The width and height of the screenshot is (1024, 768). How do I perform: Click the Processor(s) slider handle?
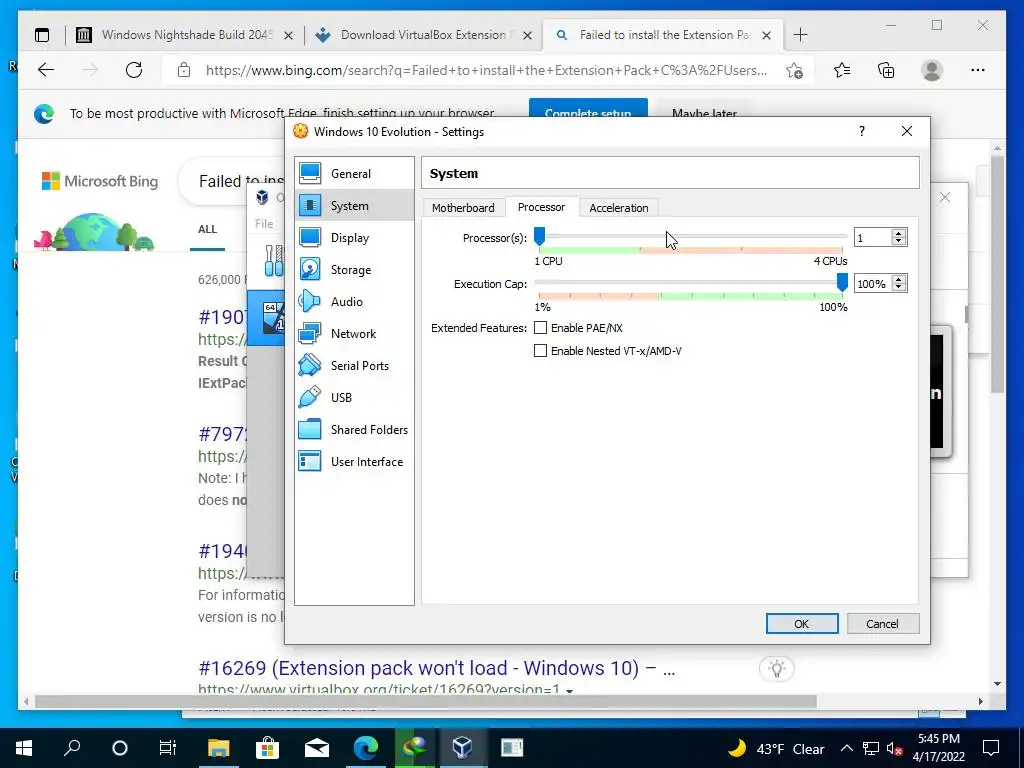coord(539,236)
